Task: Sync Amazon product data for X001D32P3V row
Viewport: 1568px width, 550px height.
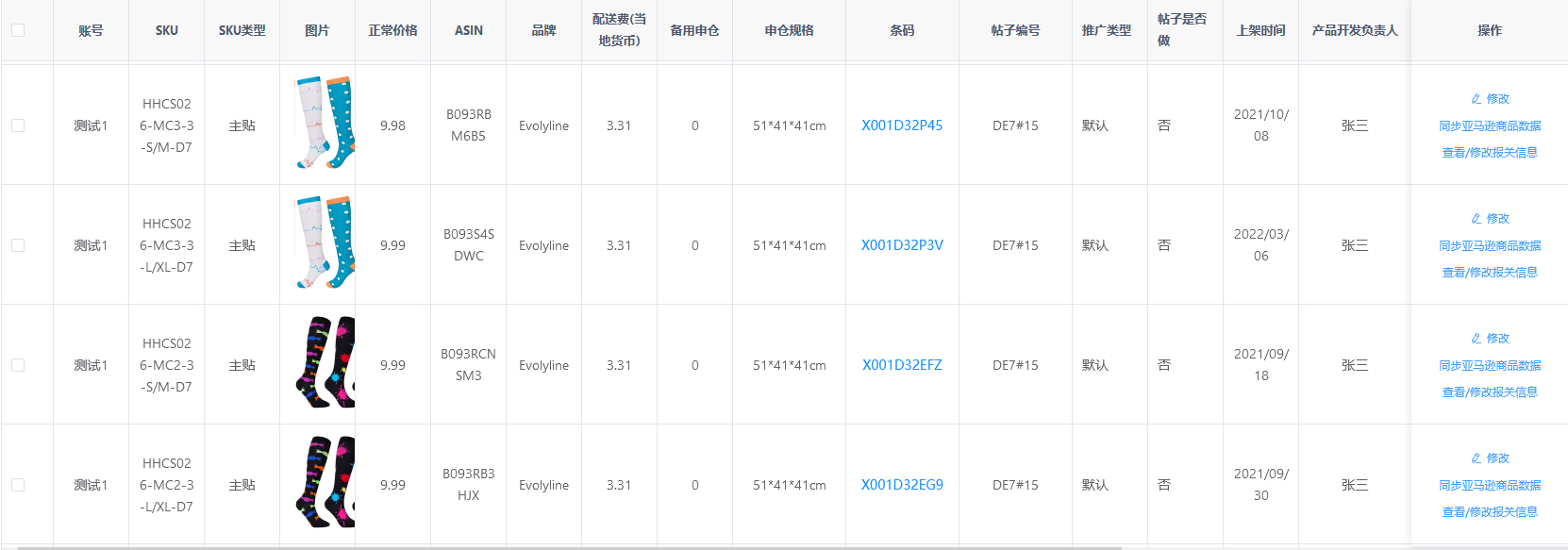Action: tap(1490, 246)
